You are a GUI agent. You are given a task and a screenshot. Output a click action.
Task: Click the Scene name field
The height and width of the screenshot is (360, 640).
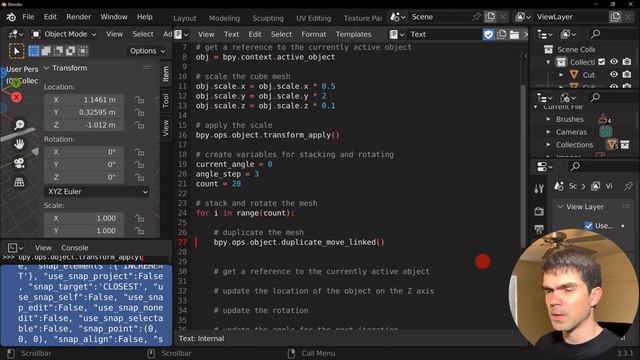coord(440,17)
